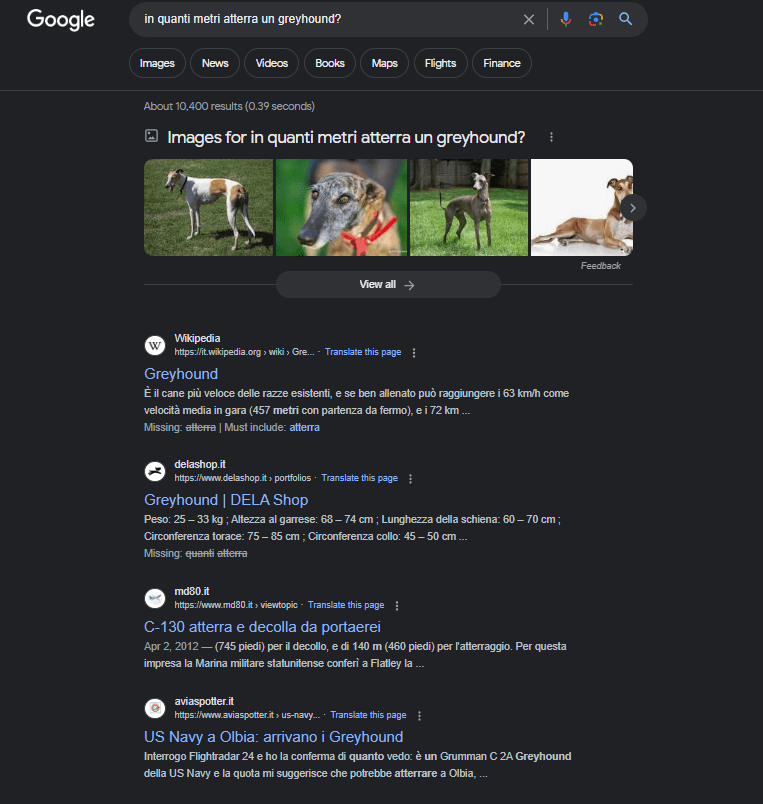This screenshot has height=804, width=763.
Task: Open Google Lens image search
Action: pos(596,19)
